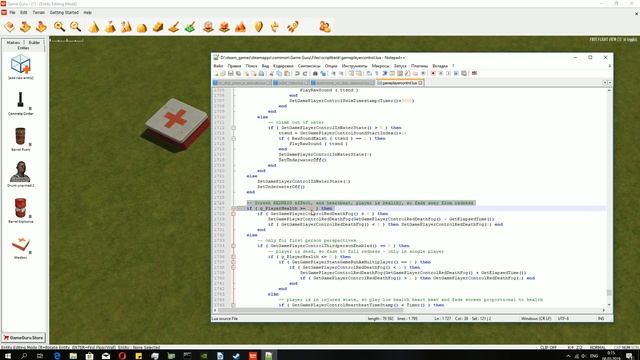Collapse the code fold at line 1715
Viewport: 640px width, 360px height.
(x=233, y=138)
